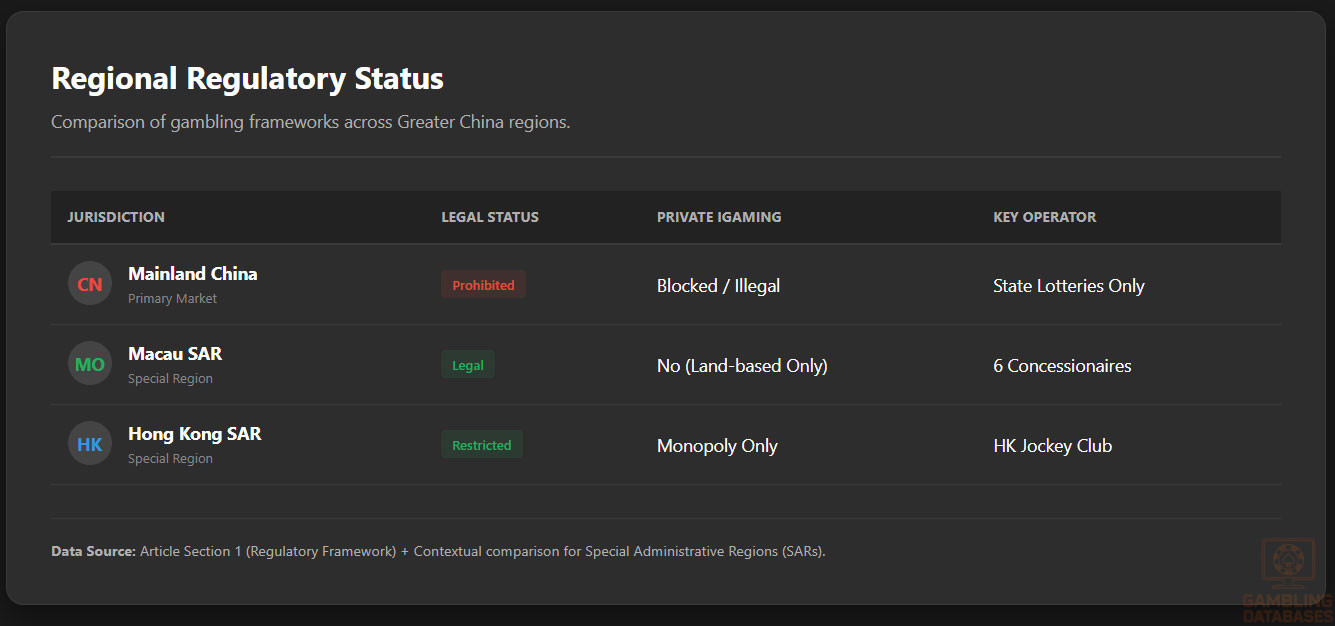Click the Restricted status badge
This screenshot has height=626, width=1335.
[482, 445]
